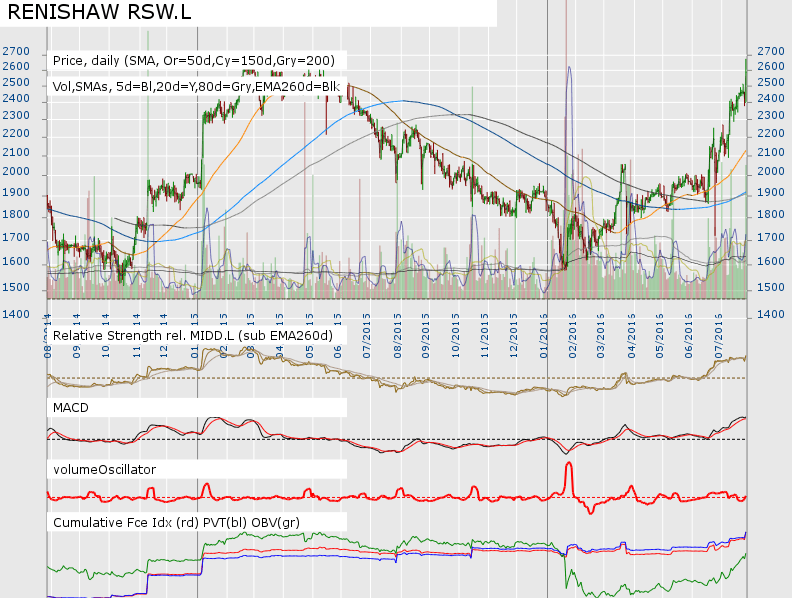Select 2300 on the left price axis
Screen dimensions: 792x598
click(16, 115)
